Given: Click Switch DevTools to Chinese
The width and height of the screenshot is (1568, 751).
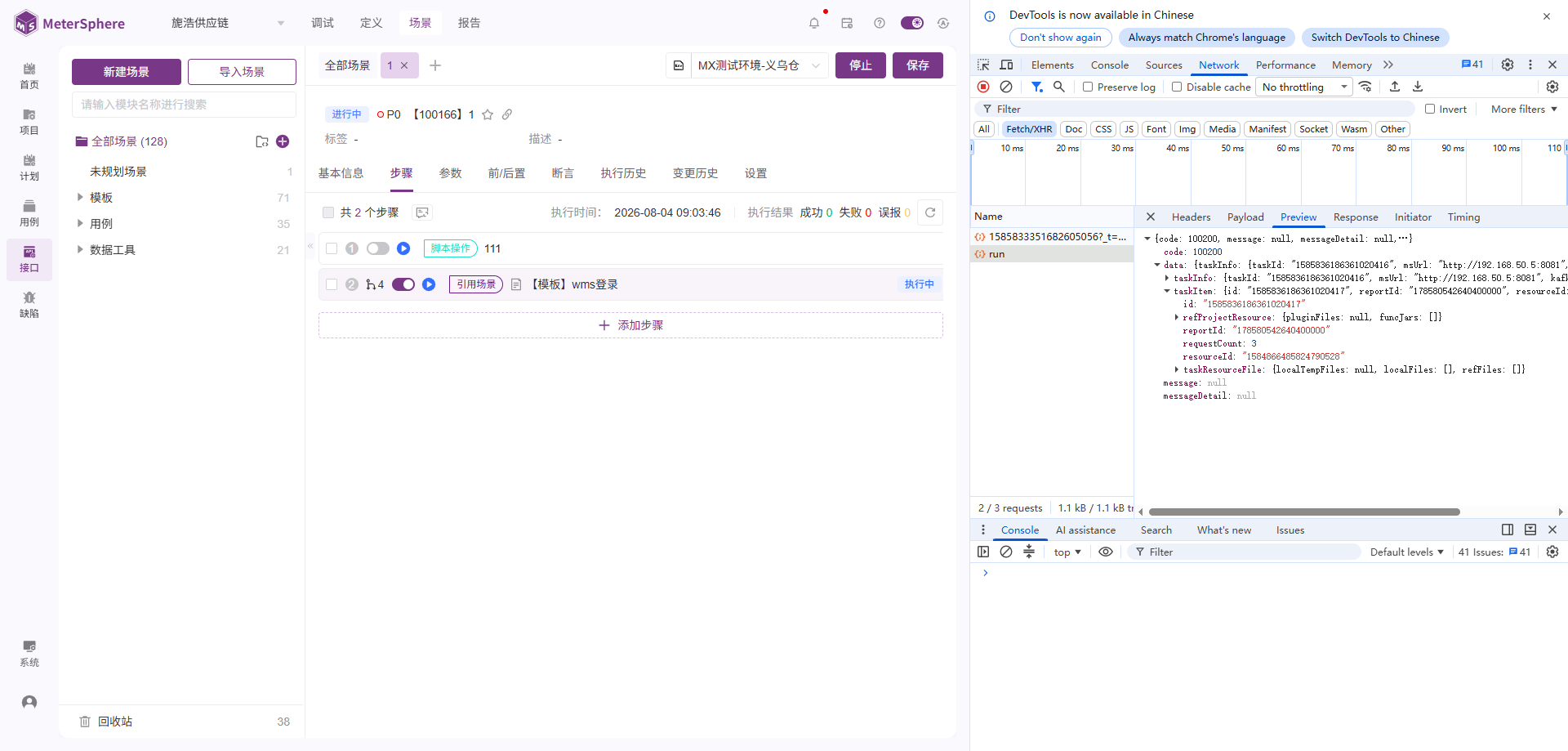Looking at the screenshot, I should (1375, 38).
